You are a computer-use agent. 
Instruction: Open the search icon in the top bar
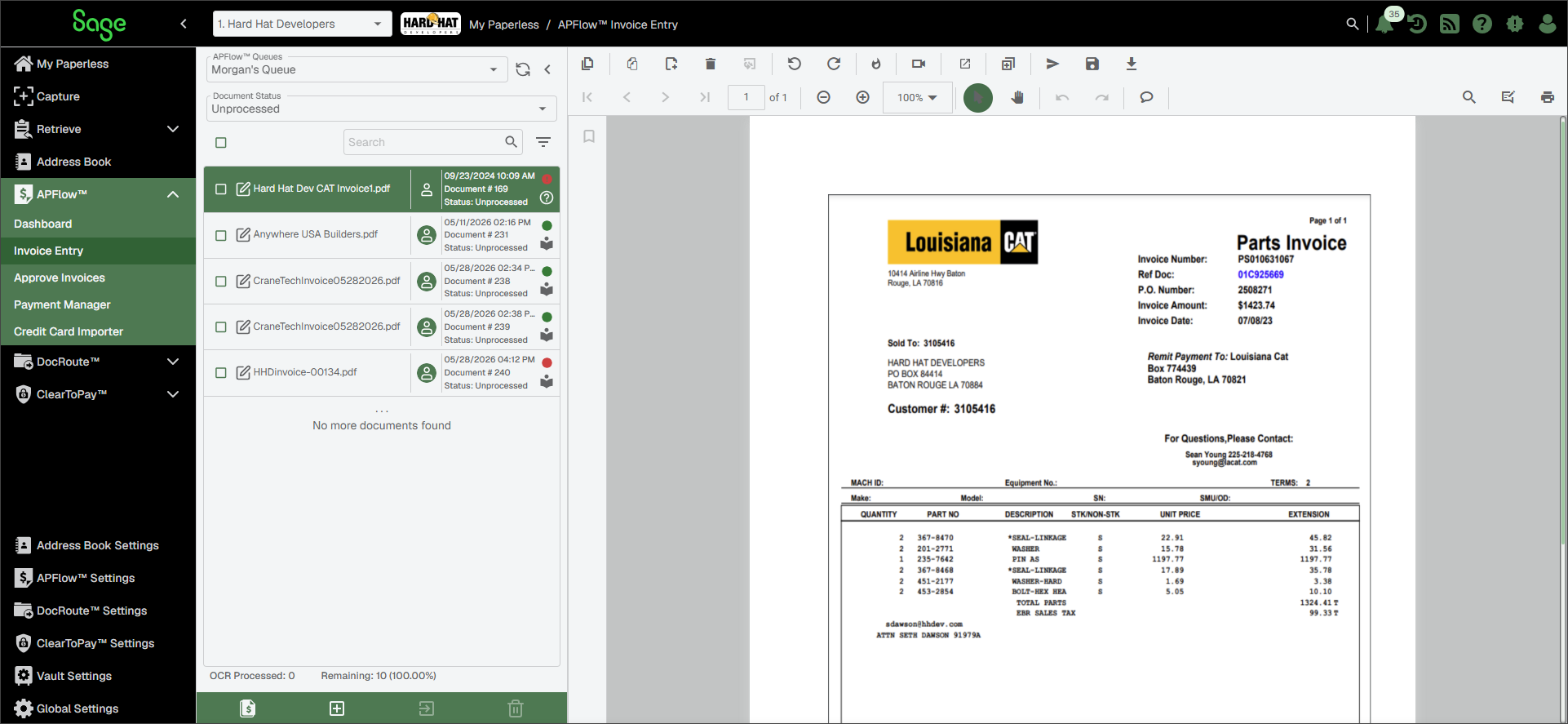[1353, 24]
